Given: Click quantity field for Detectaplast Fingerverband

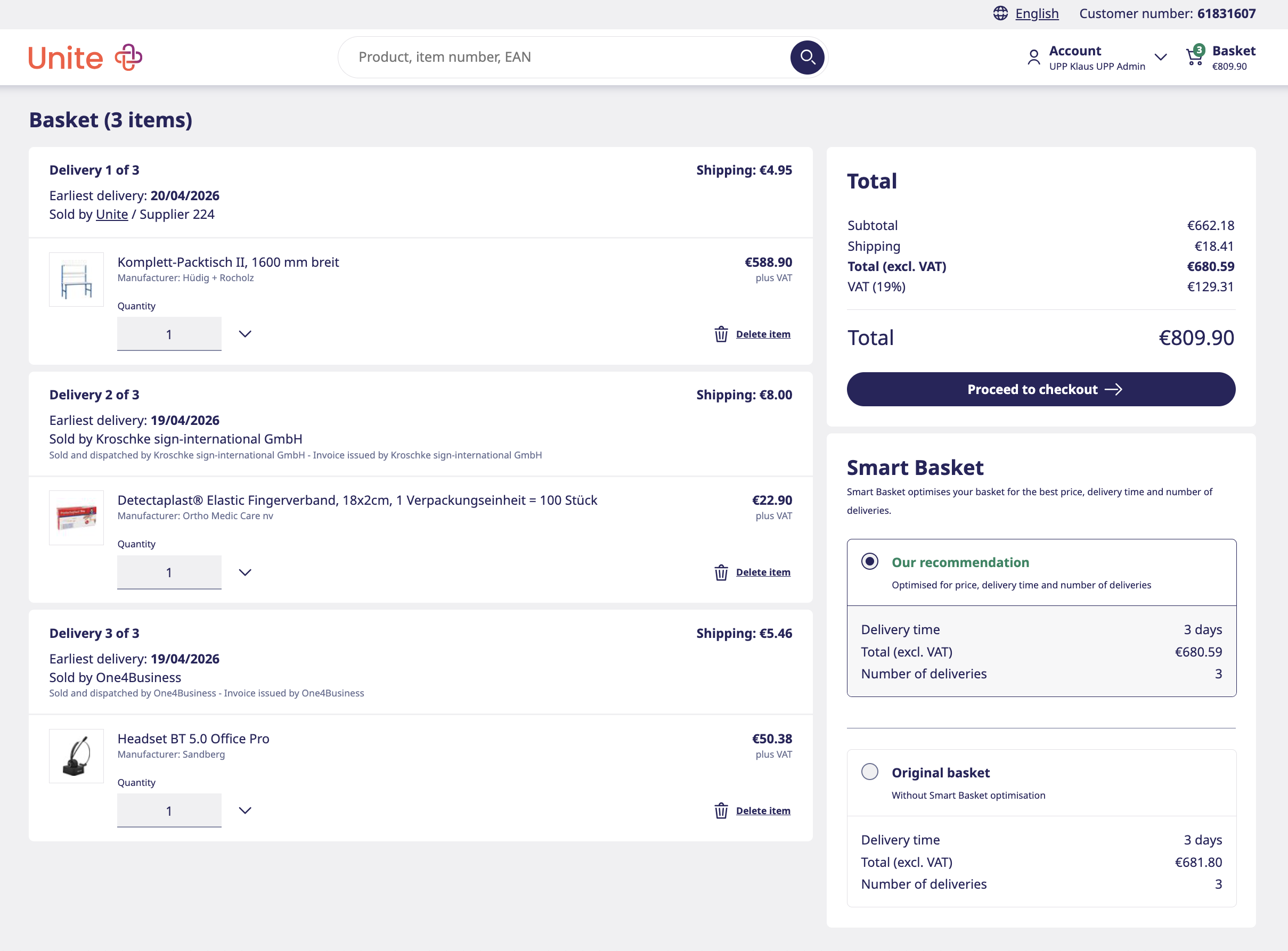Looking at the screenshot, I should (169, 572).
